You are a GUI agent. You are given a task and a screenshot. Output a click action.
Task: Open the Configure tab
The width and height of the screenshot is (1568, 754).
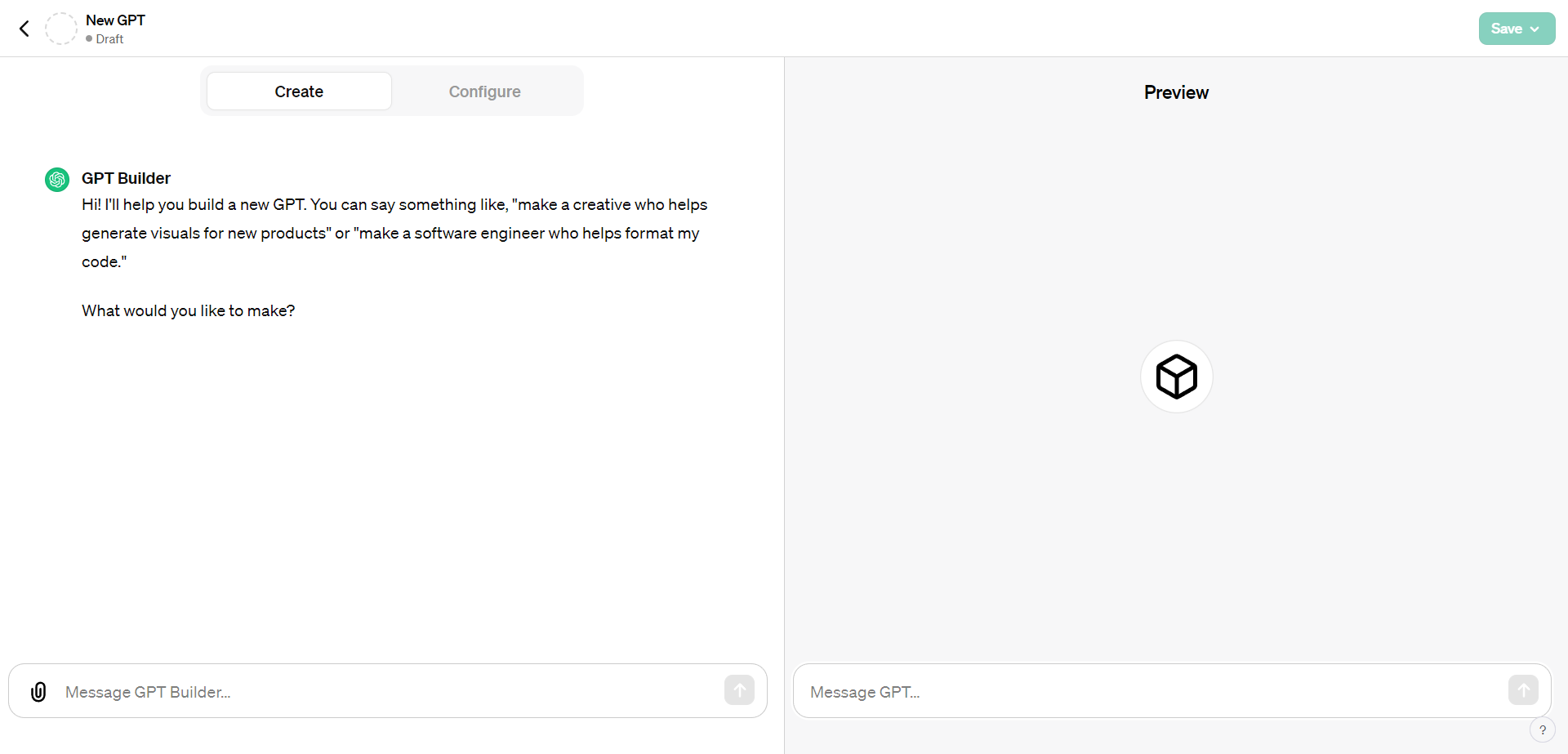pos(484,91)
